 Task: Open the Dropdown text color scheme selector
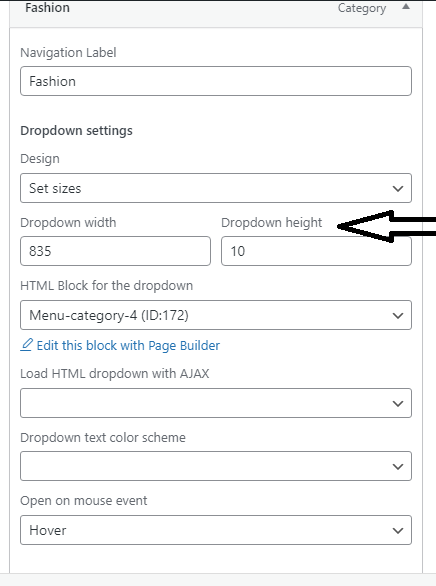pyautogui.click(x=216, y=466)
